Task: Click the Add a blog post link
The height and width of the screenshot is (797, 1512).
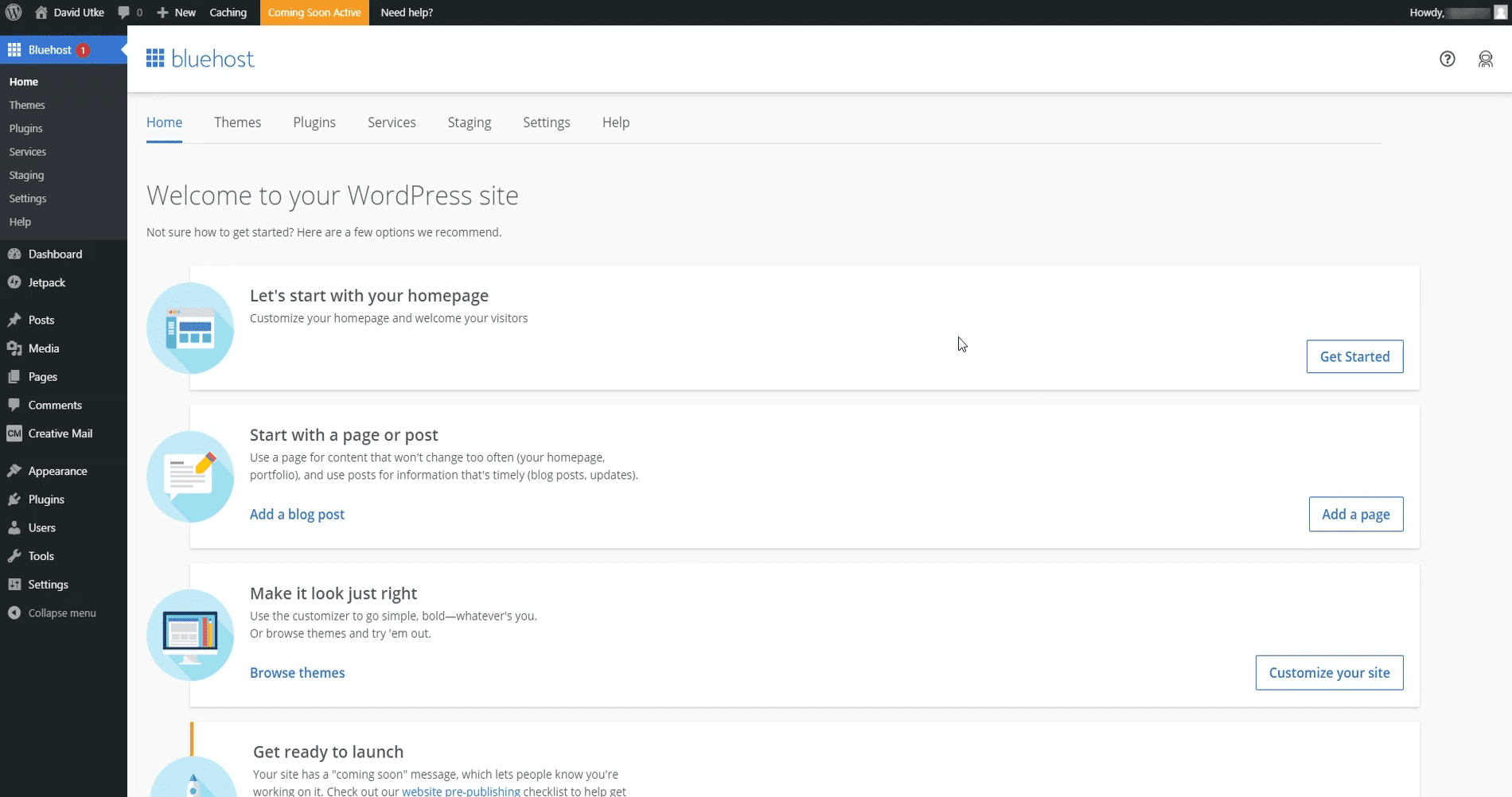Action: [297, 515]
